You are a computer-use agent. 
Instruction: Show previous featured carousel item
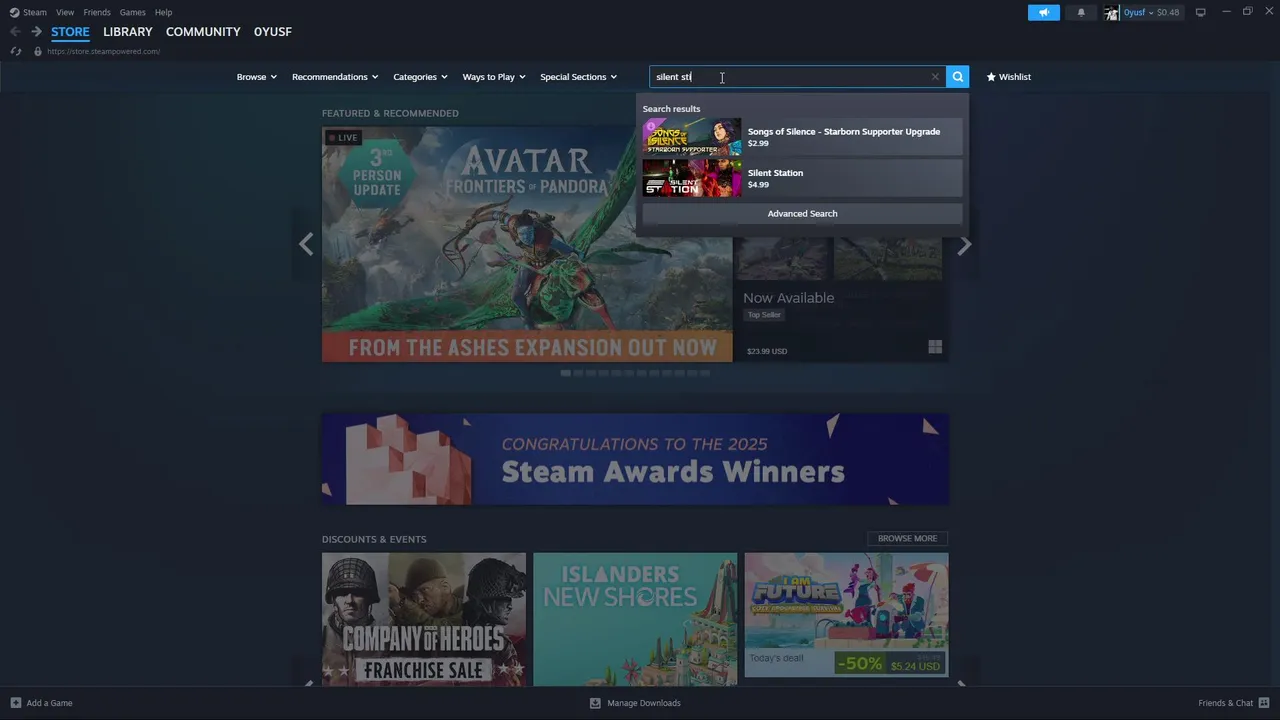pyautogui.click(x=306, y=244)
